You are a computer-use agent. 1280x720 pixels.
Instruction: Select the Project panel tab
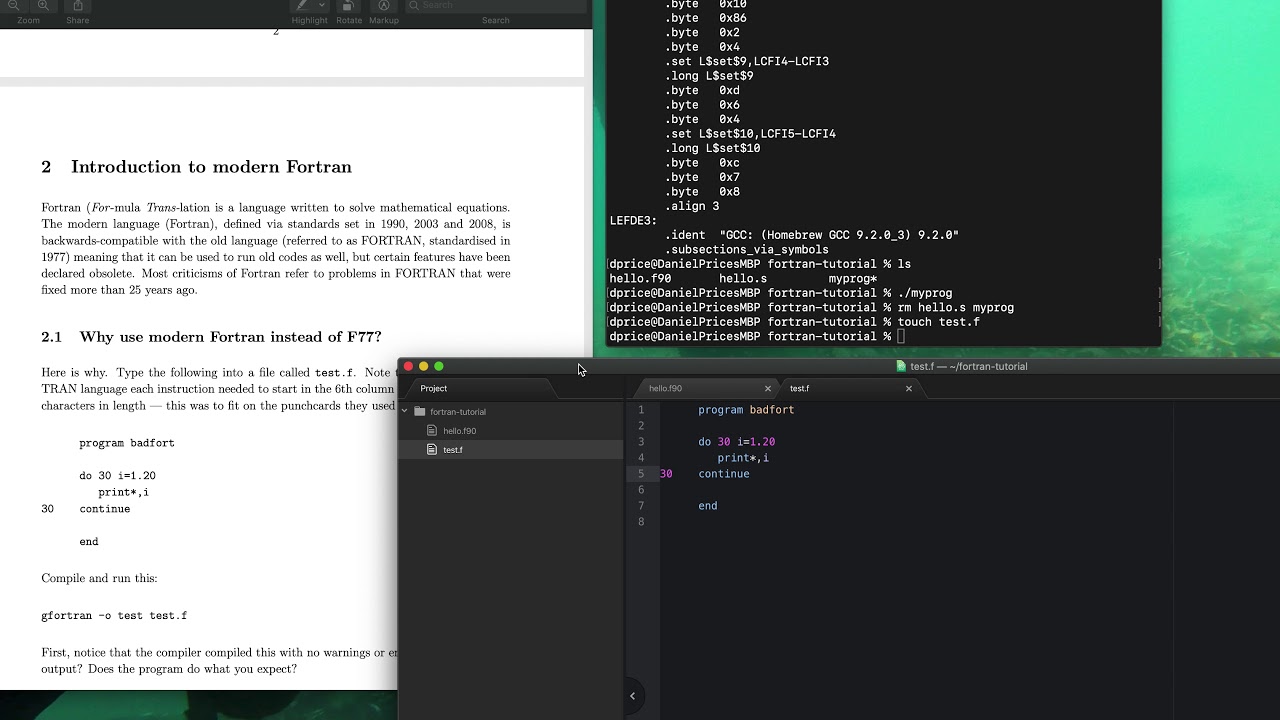point(434,388)
